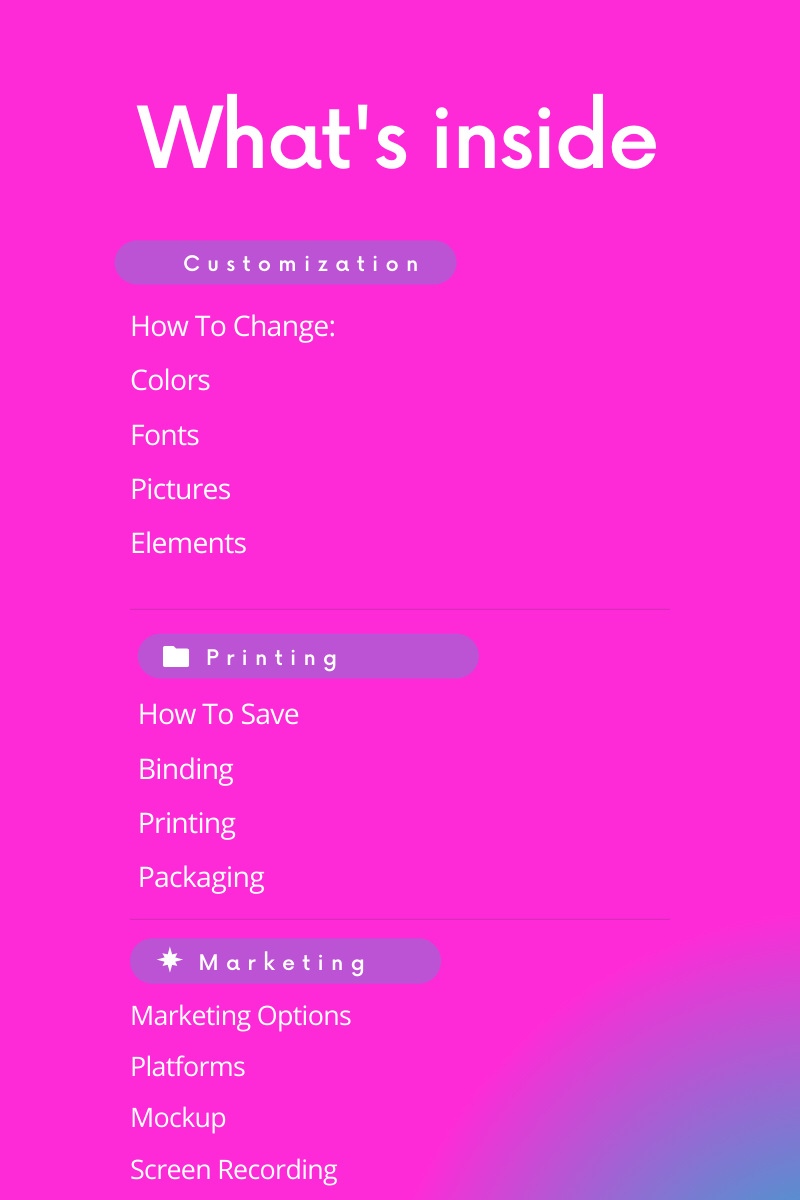
Task: Go to the Binding item
Action: 185,769
